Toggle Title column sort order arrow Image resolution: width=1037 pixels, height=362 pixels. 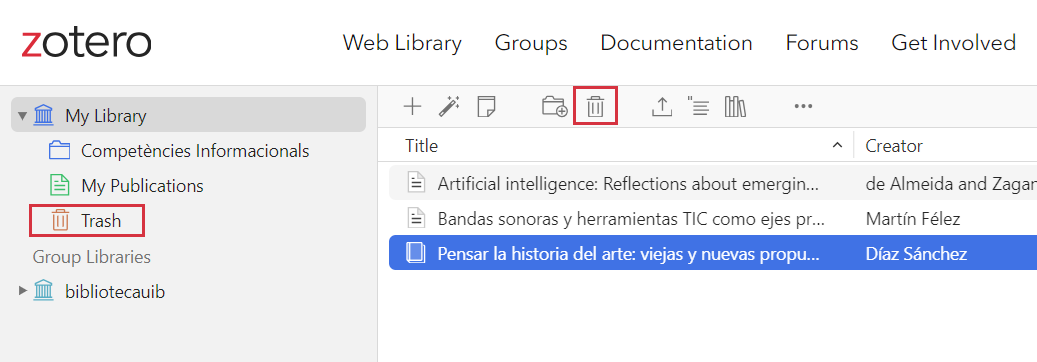(837, 145)
